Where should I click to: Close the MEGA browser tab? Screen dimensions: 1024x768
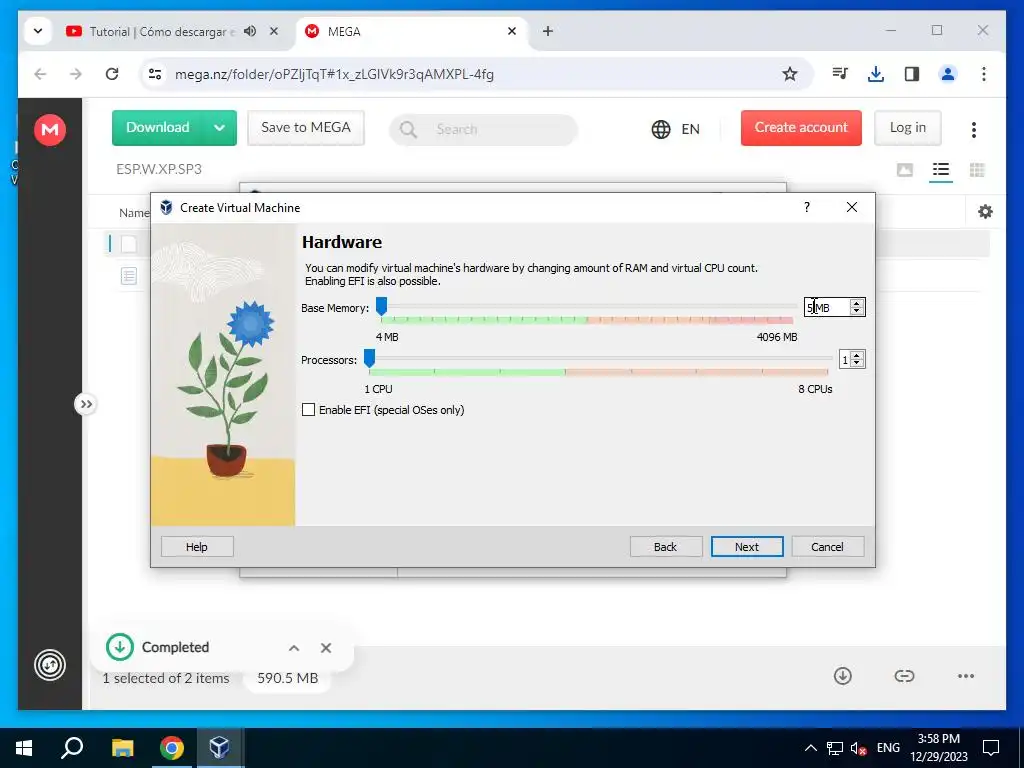point(512,31)
